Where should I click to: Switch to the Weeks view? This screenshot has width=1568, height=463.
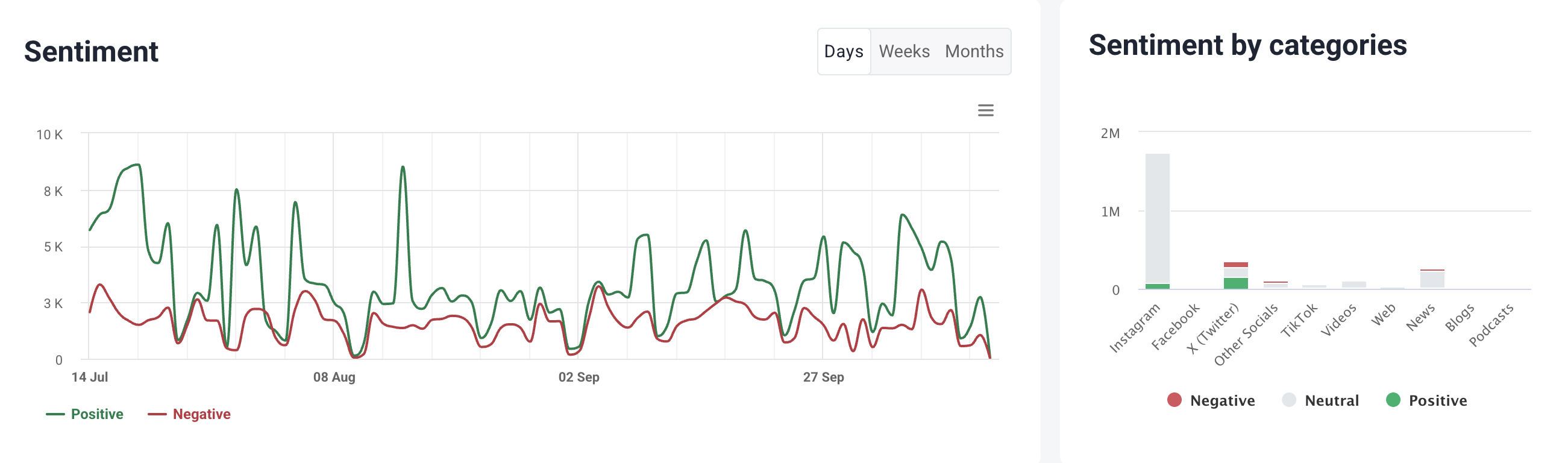tap(904, 52)
